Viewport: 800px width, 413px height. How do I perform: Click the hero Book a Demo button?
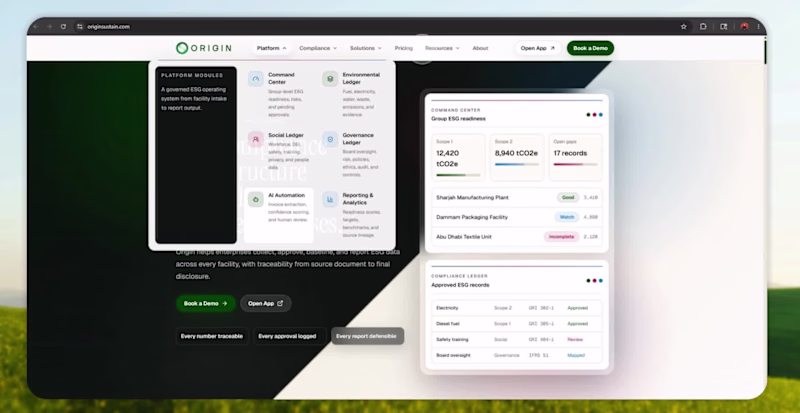[206, 303]
